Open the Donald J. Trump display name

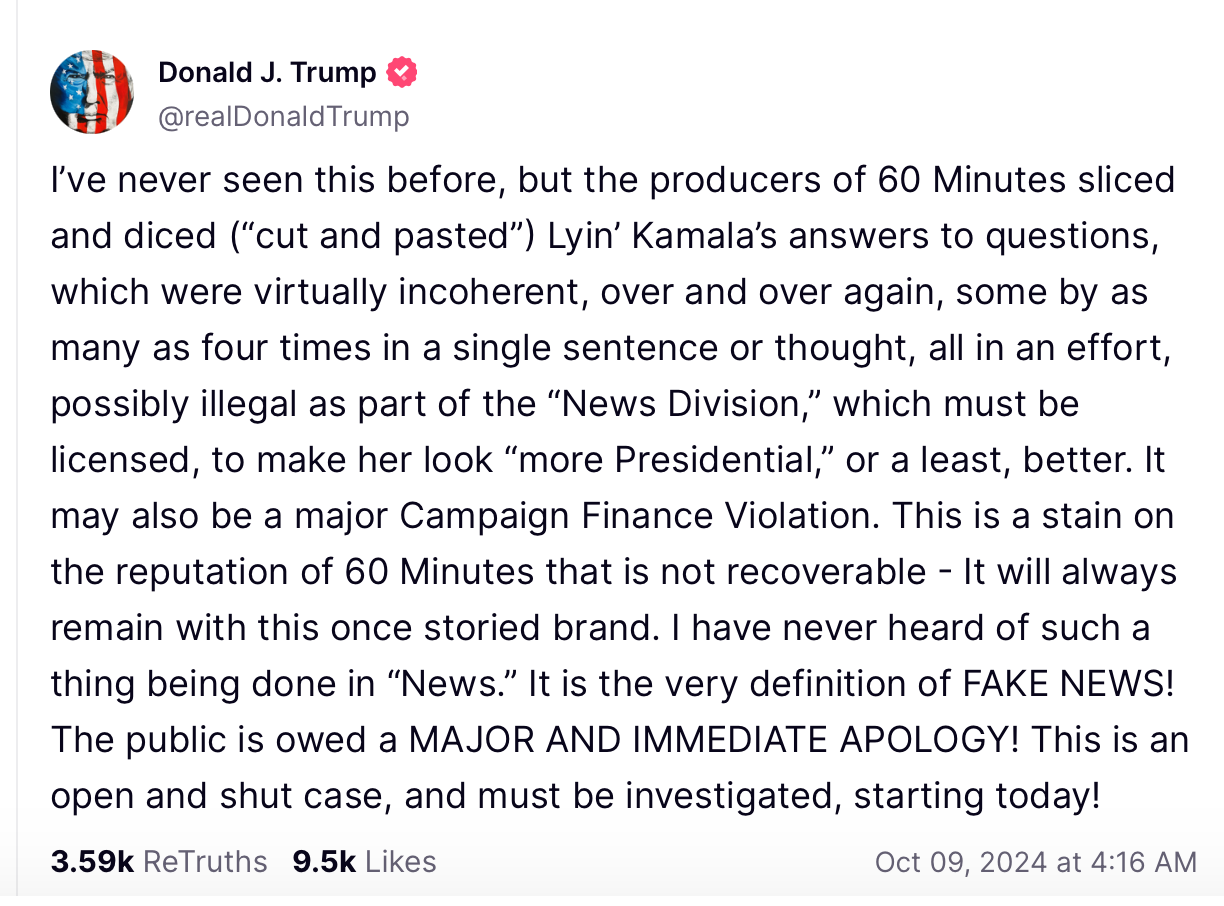[x=267, y=73]
